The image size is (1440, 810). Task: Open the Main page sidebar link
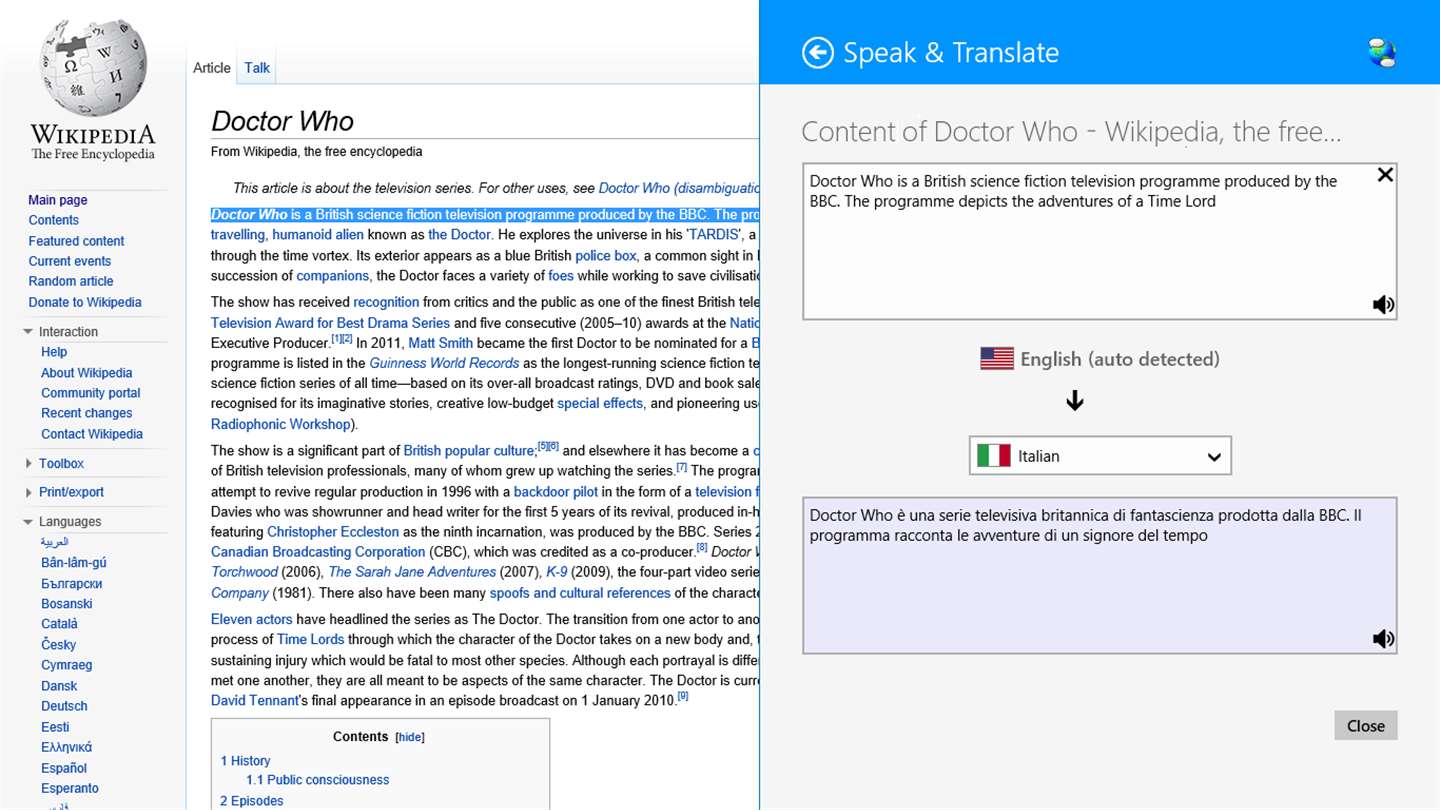click(x=58, y=200)
